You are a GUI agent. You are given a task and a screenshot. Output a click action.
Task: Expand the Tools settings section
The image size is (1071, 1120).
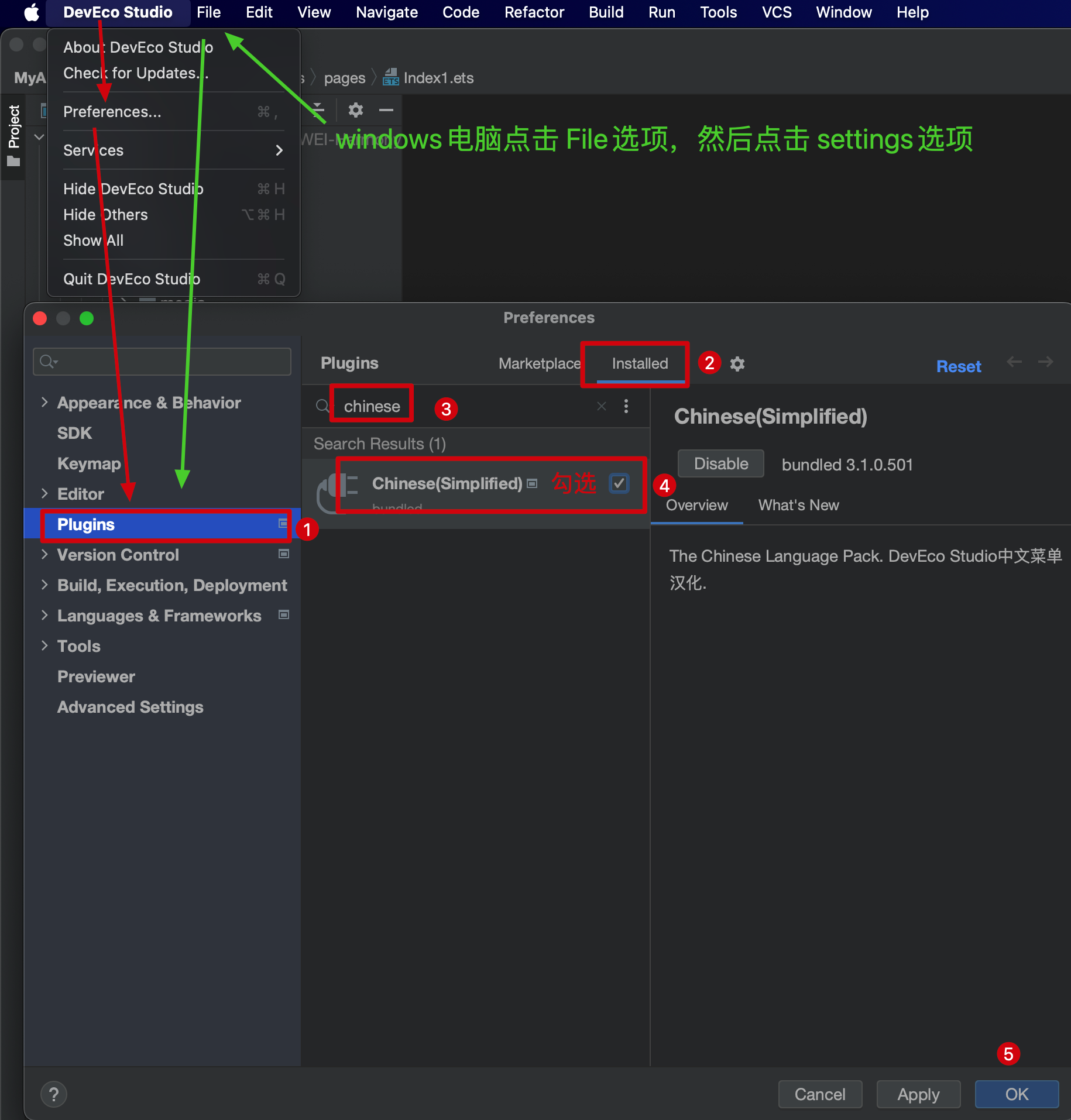(x=44, y=645)
